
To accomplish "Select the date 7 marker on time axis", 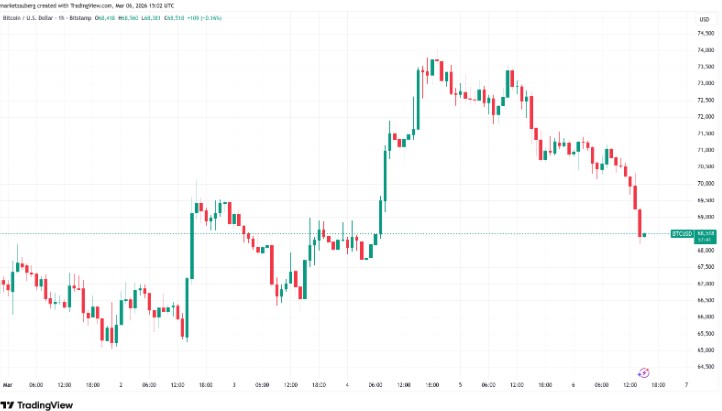I will click(x=686, y=385).
